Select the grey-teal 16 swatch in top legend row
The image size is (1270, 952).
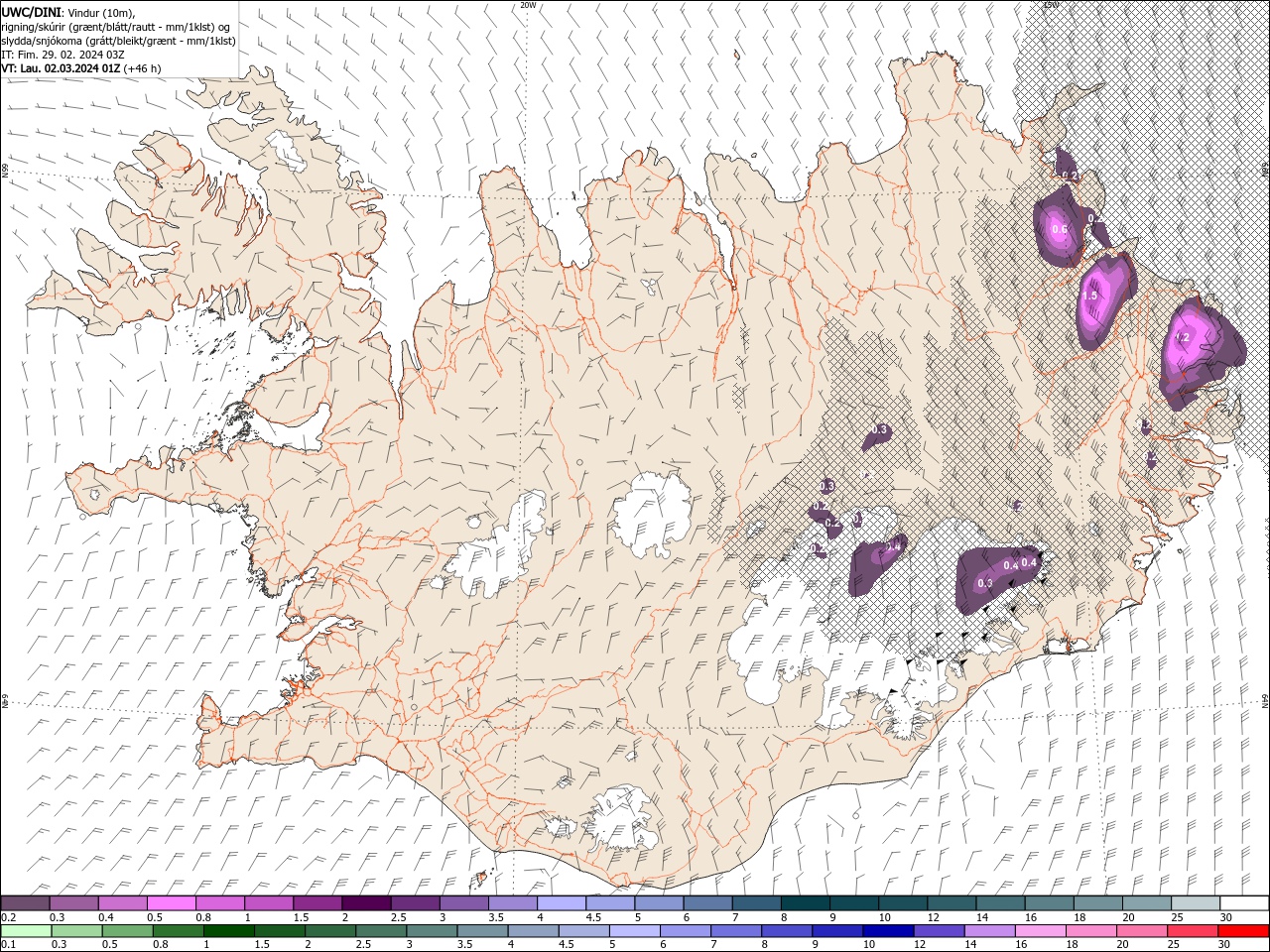point(1049,903)
